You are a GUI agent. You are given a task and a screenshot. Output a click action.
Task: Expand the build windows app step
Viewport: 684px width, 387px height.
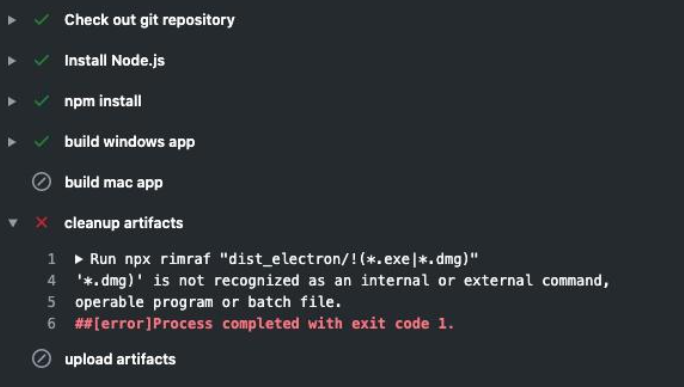point(12,142)
